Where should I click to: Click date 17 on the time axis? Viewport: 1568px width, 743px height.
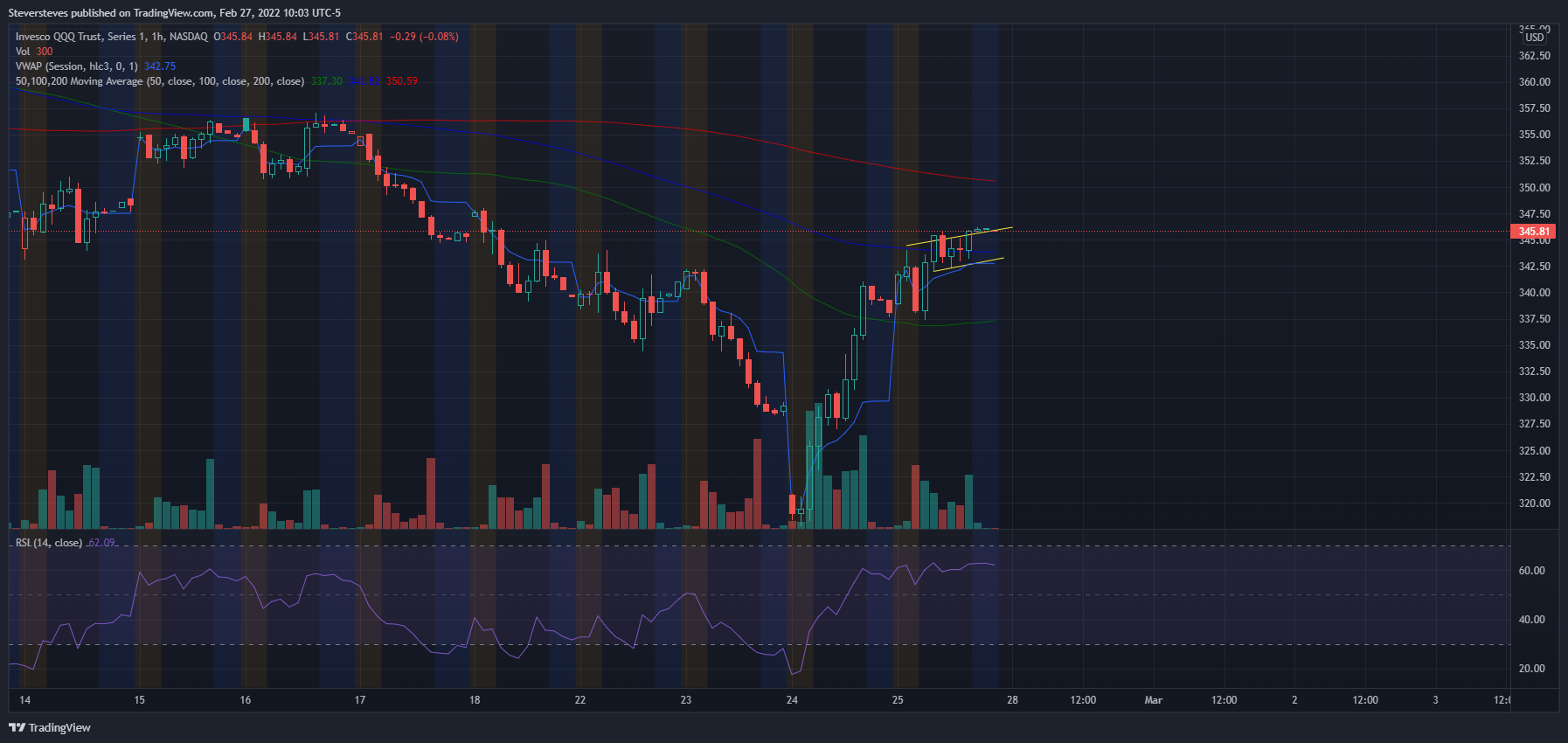click(x=360, y=700)
